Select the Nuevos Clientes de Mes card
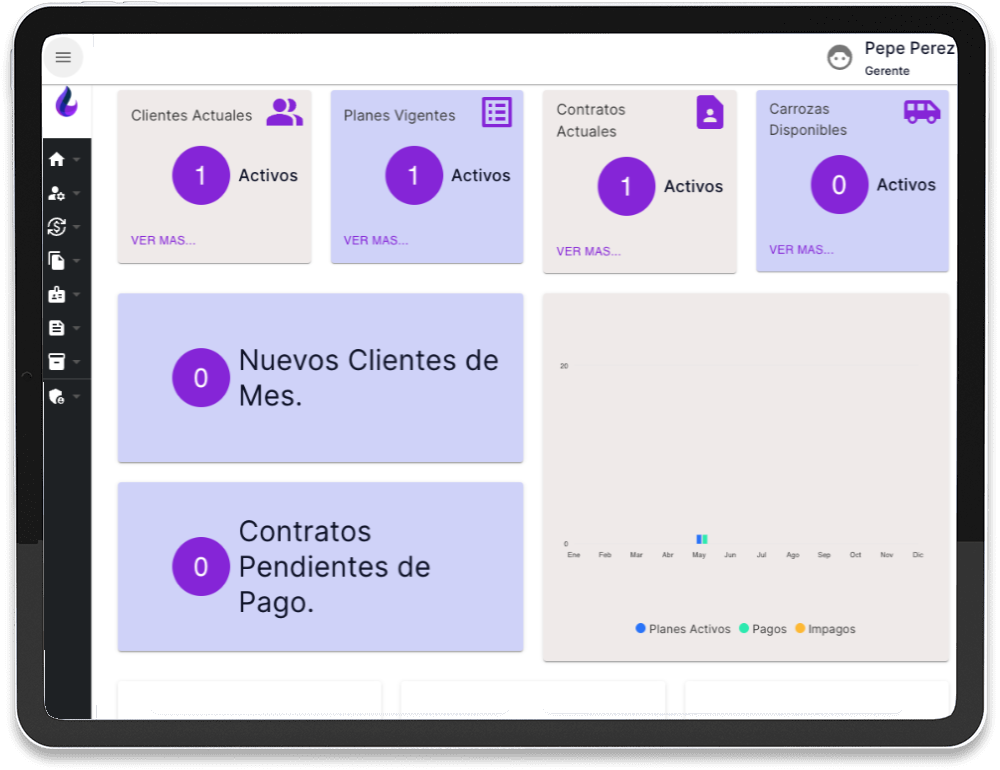 point(320,377)
